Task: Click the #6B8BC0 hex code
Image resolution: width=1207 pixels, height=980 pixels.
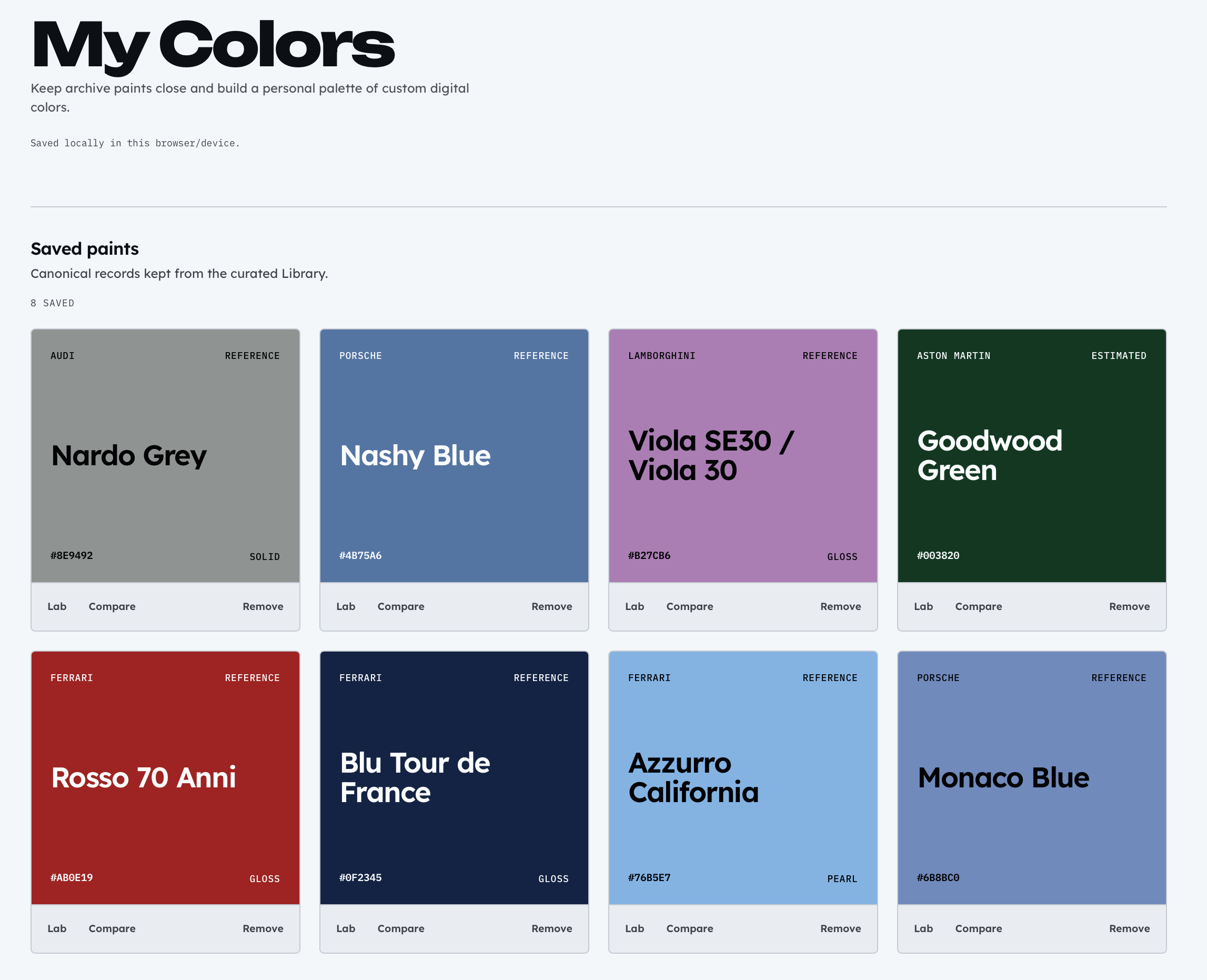Action: click(939, 878)
